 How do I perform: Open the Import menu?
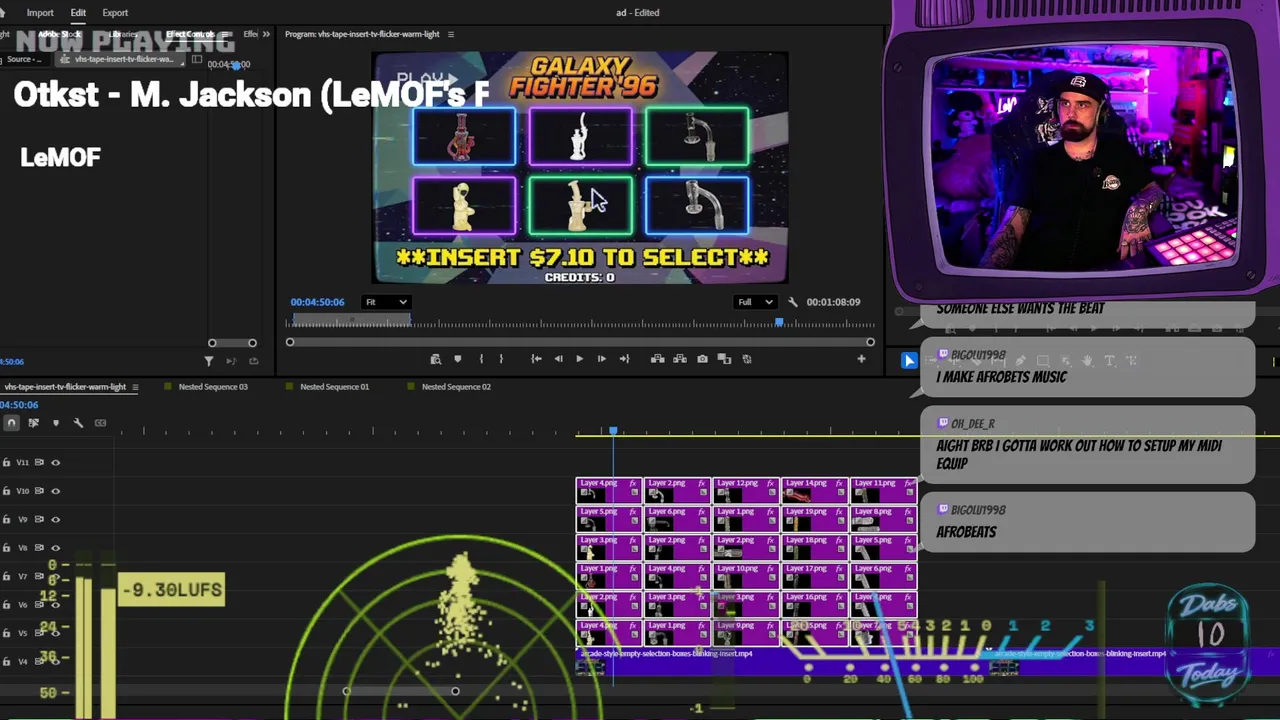[x=40, y=13]
